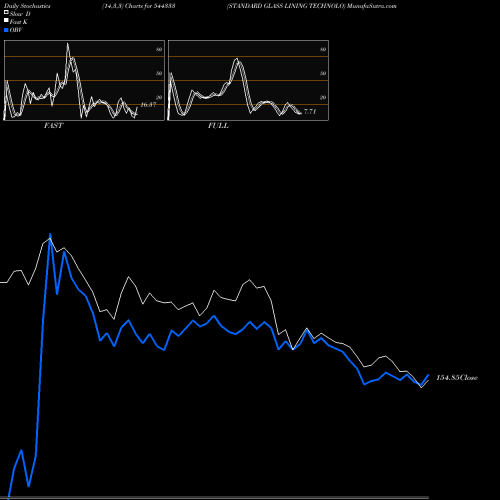This screenshot has height=500, width=500.
Task: Click the 20 level label in FAST chart
Action: [x=159, y=97]
